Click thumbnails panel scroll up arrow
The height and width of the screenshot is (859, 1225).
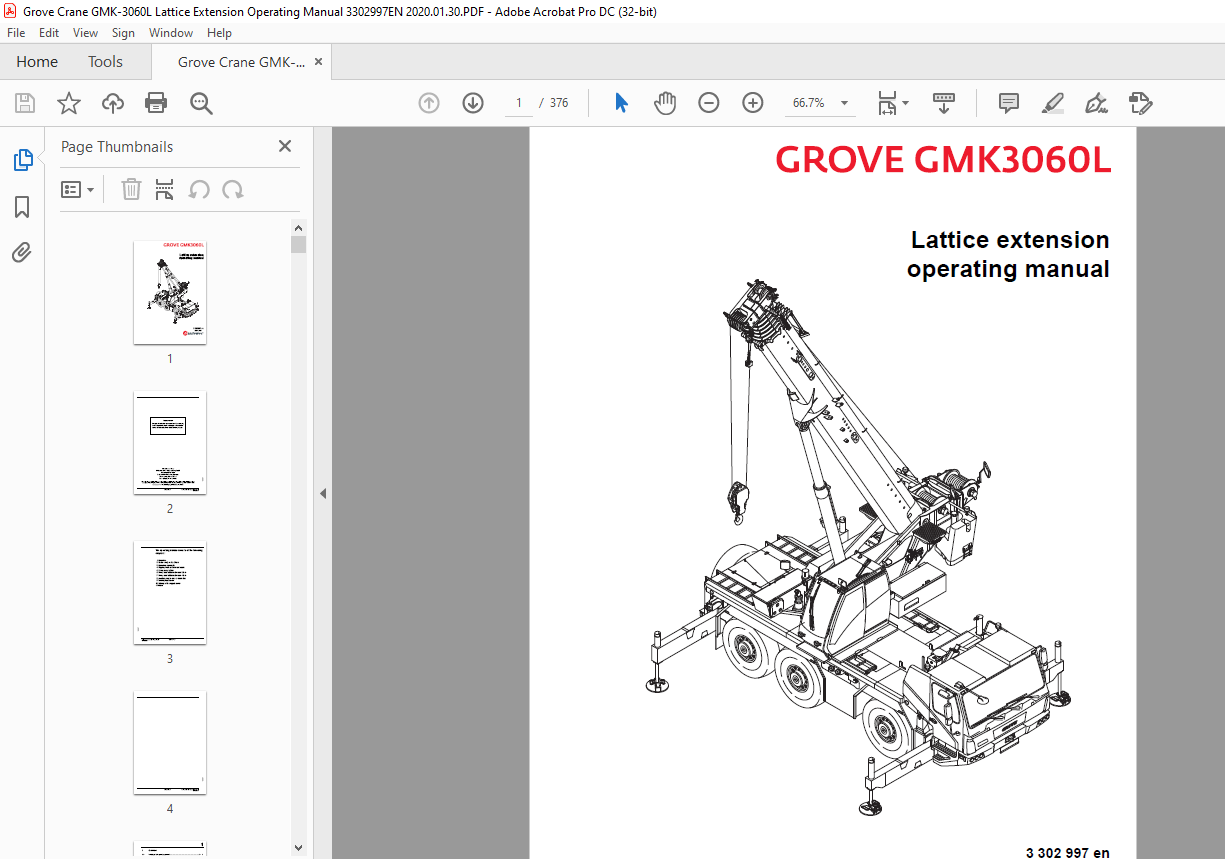(298, 228)
